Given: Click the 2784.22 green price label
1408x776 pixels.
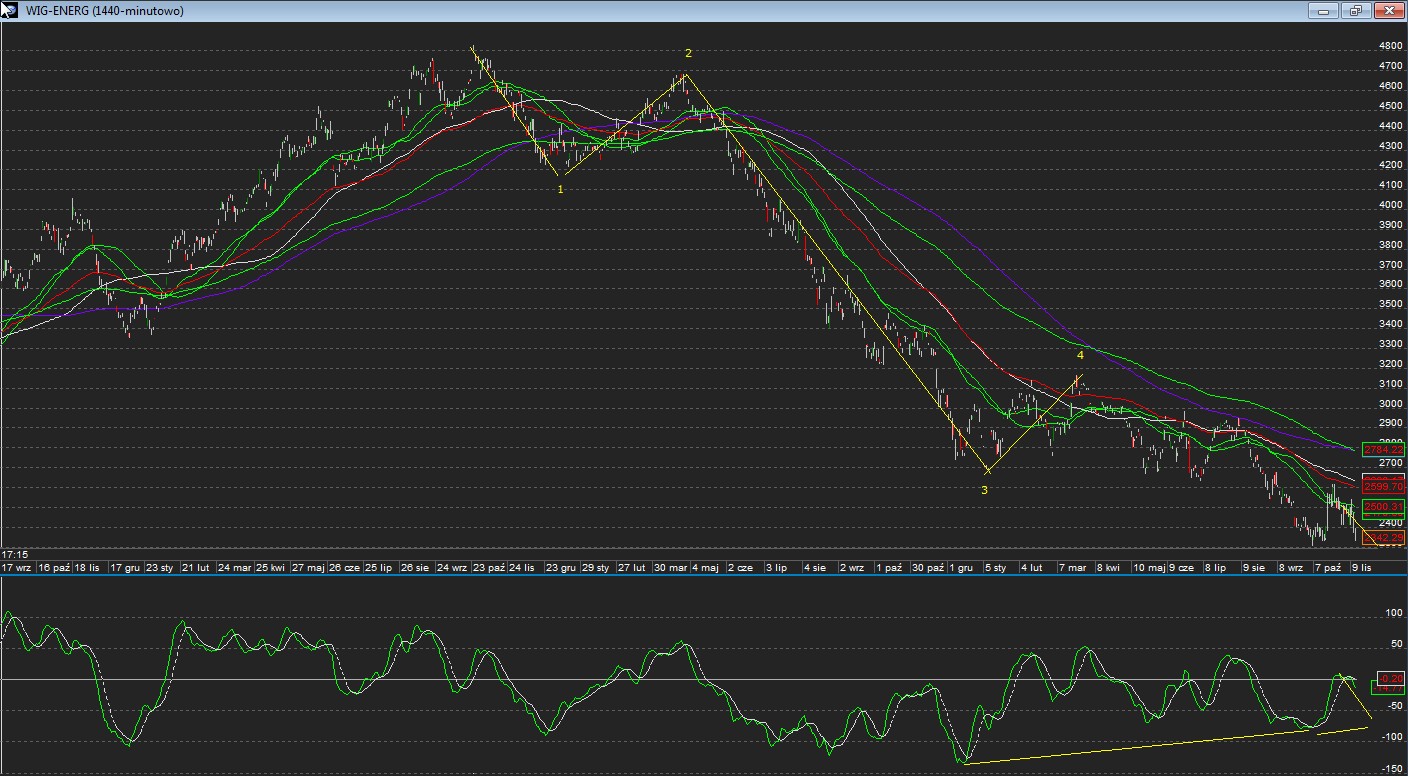Looking at the screenshot, I should tap(1384, 450).
